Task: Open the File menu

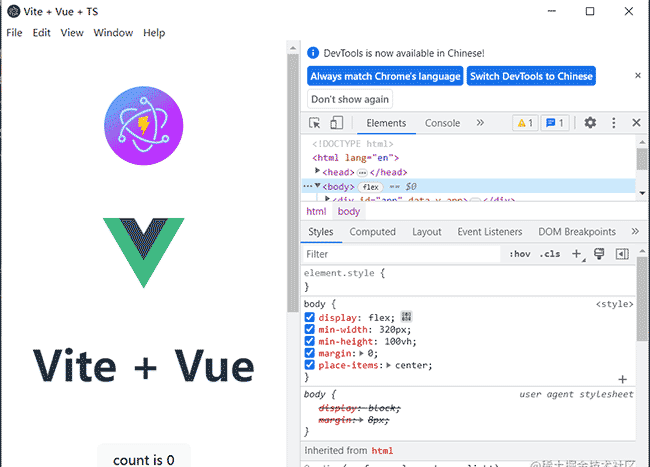Action: pyautogui.click(x=14, y=33)
